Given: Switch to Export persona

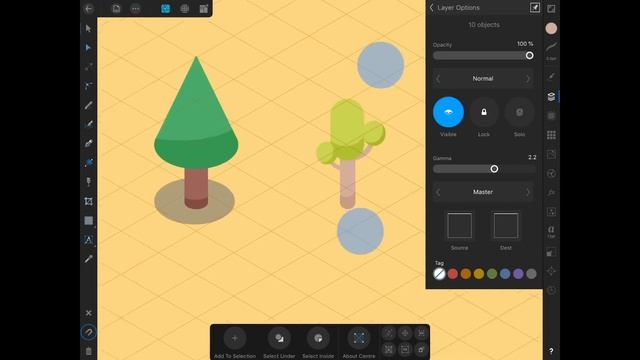Looking at the screenshot, I should (x=204, y=9).
